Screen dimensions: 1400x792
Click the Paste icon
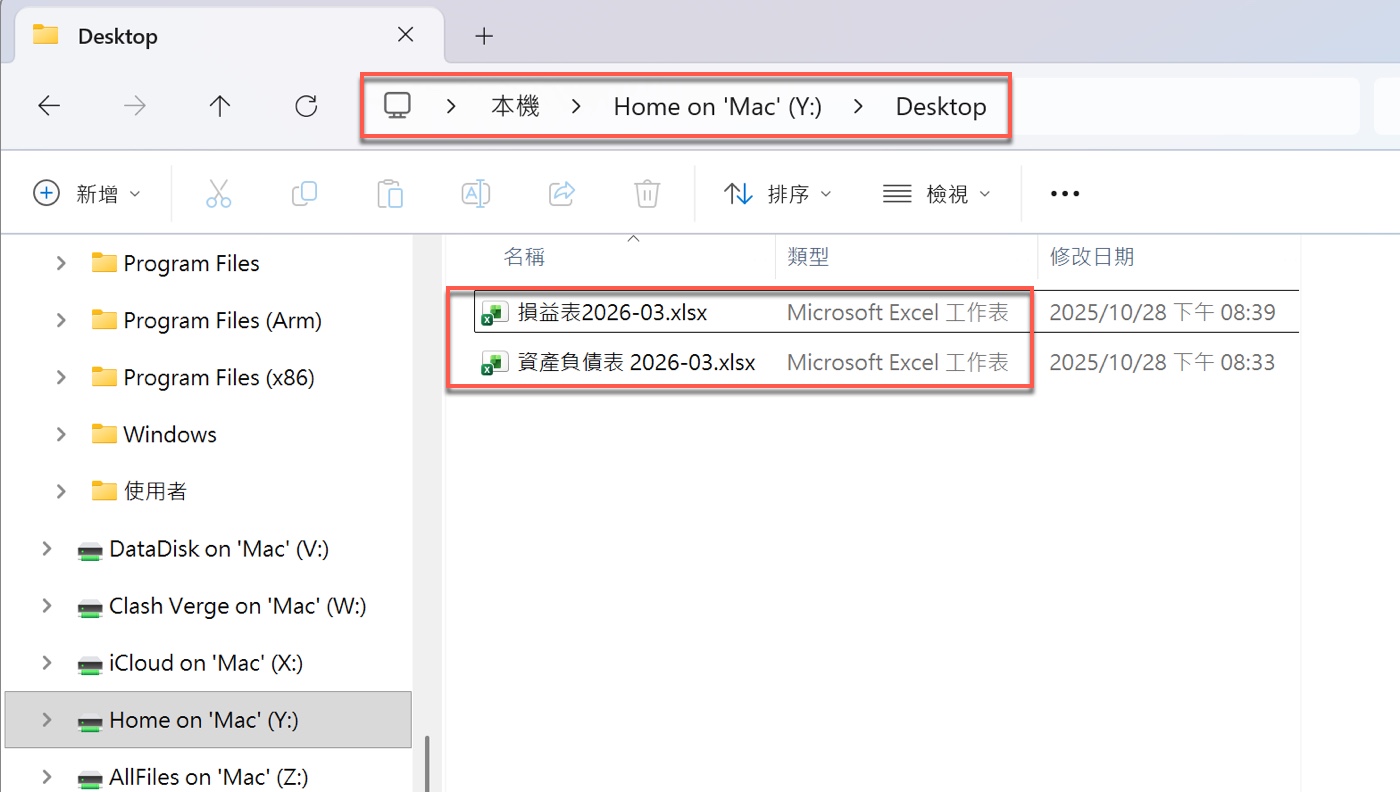(x=390, y=193)
